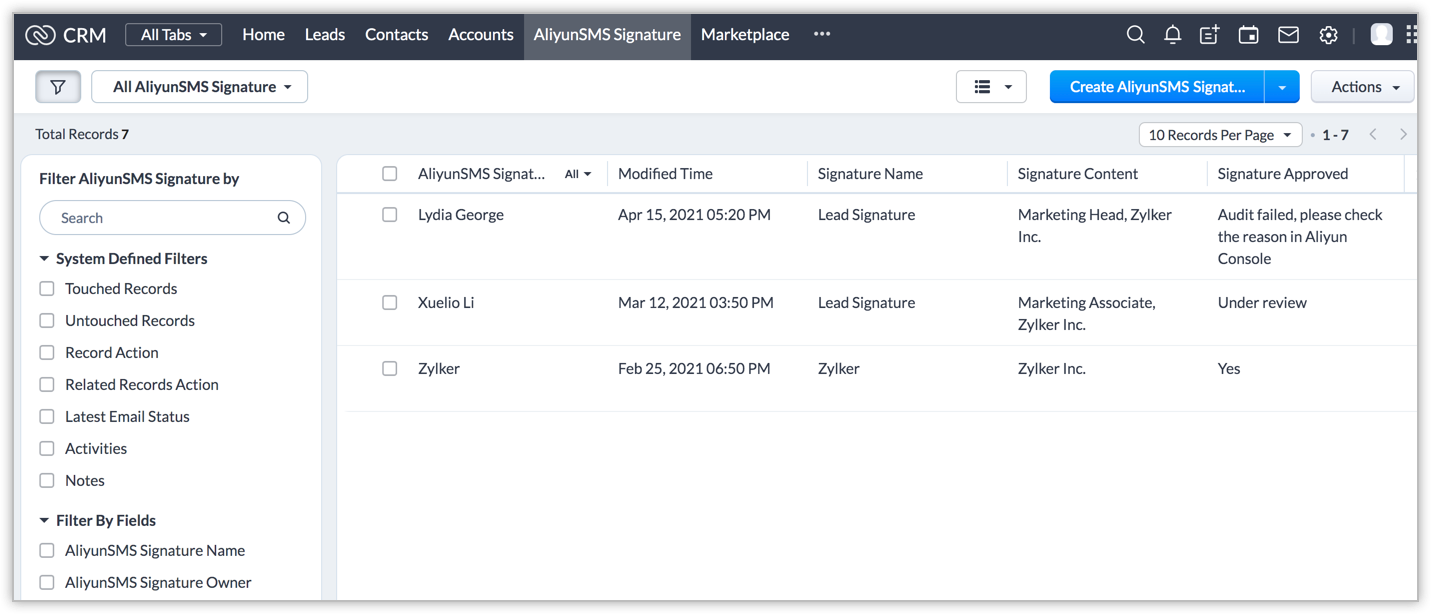Open the mail envelope icon
1431x614 pixels.
pos(1288,35)
